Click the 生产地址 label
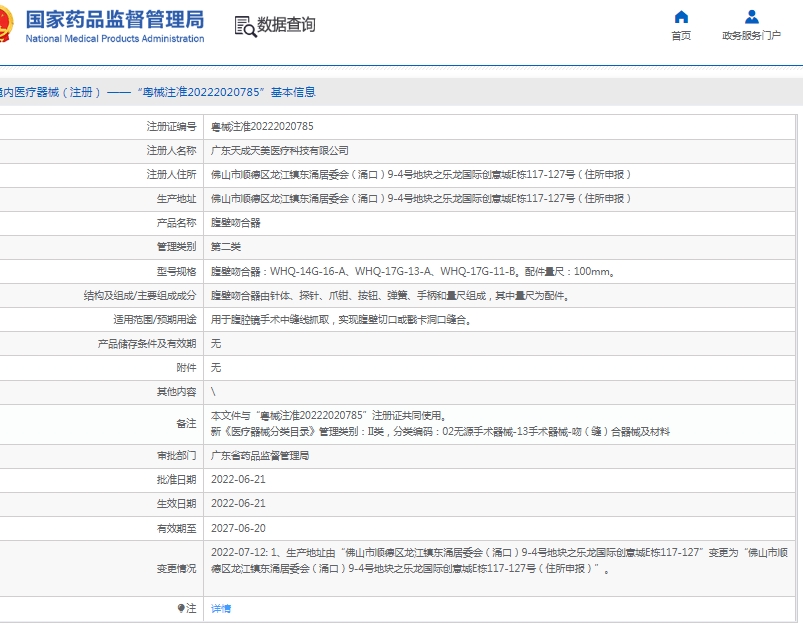 177,199
